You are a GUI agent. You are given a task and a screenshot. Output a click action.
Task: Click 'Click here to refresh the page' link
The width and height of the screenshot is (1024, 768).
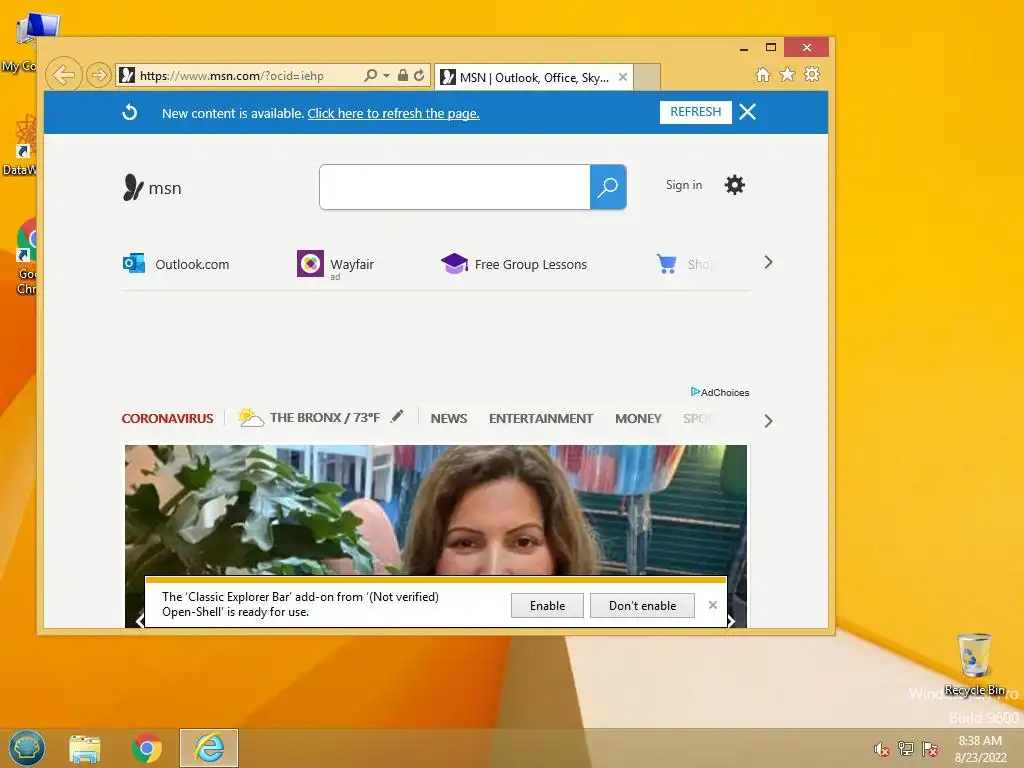(x=393, y=114)
